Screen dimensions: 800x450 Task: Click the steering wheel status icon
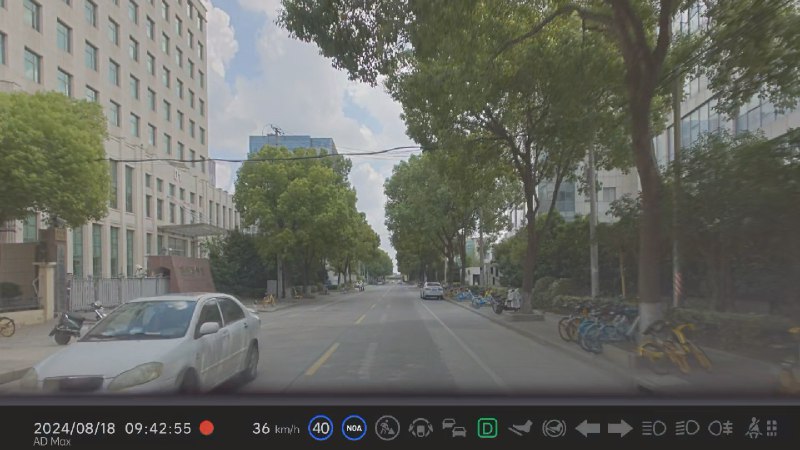coord(554,428)
